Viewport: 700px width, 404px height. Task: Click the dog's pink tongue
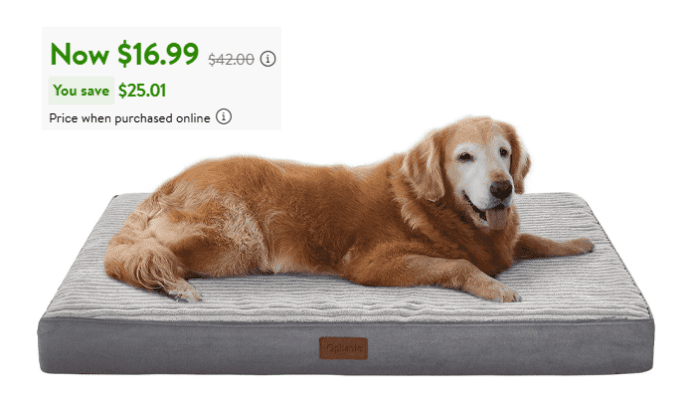coord(496,218)
